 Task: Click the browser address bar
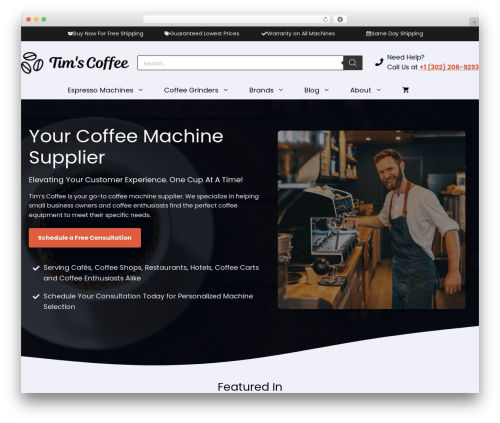236,19
